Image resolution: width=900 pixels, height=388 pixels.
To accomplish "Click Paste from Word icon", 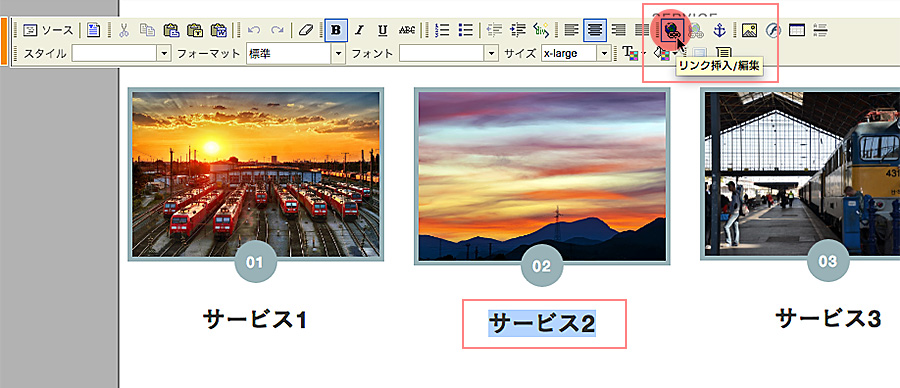I will [x=218, y=30].
